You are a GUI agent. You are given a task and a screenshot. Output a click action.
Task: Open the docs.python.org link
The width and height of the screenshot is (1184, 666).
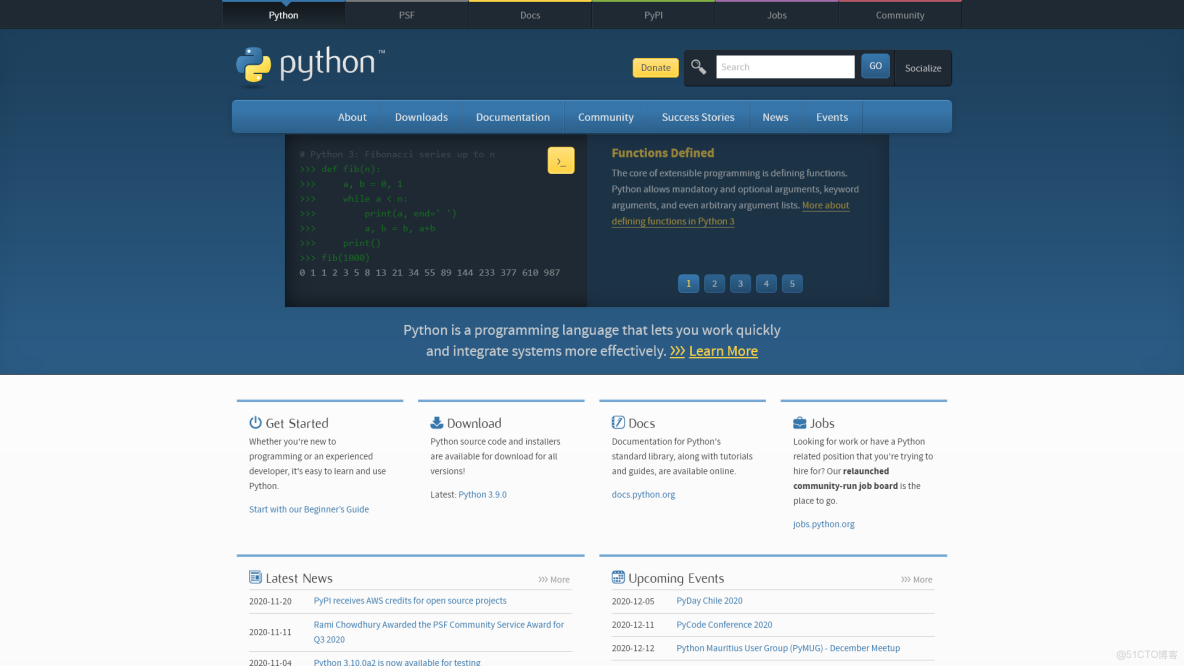pyautogui.click(x=643, y=494)
